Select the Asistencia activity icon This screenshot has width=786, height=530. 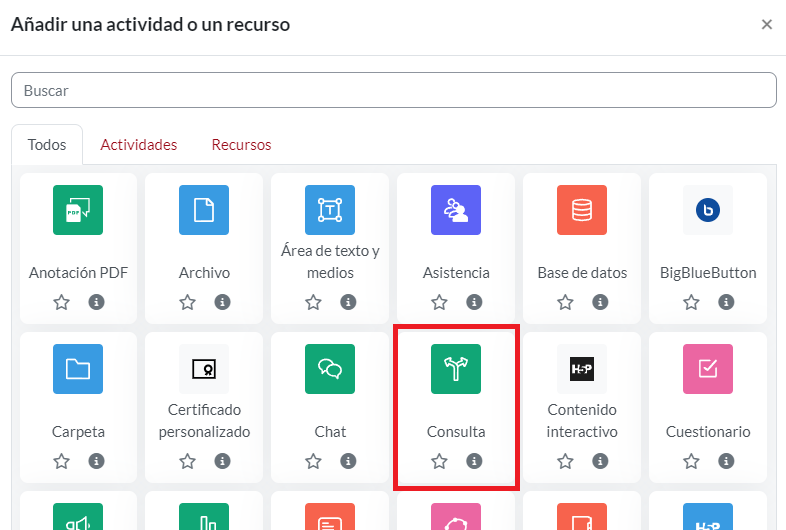[x=456, y=210]
